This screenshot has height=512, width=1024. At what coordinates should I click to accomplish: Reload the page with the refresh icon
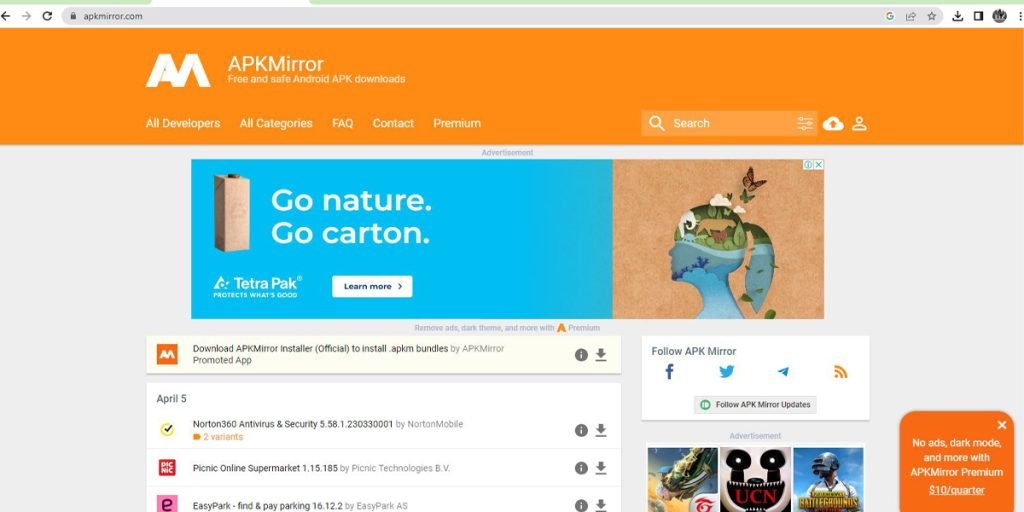pos(47,16)
